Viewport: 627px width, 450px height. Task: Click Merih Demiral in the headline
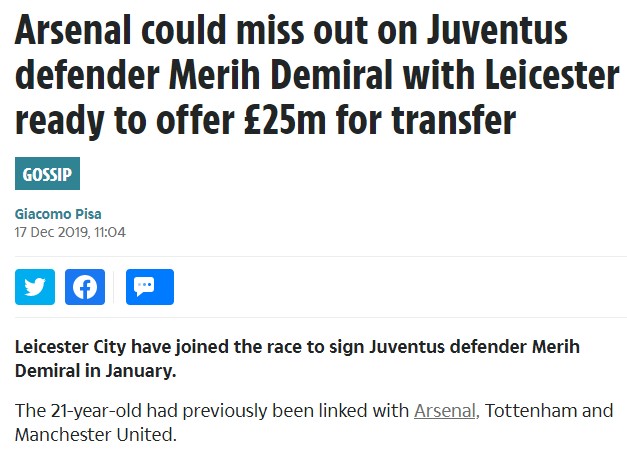point(281,75)
